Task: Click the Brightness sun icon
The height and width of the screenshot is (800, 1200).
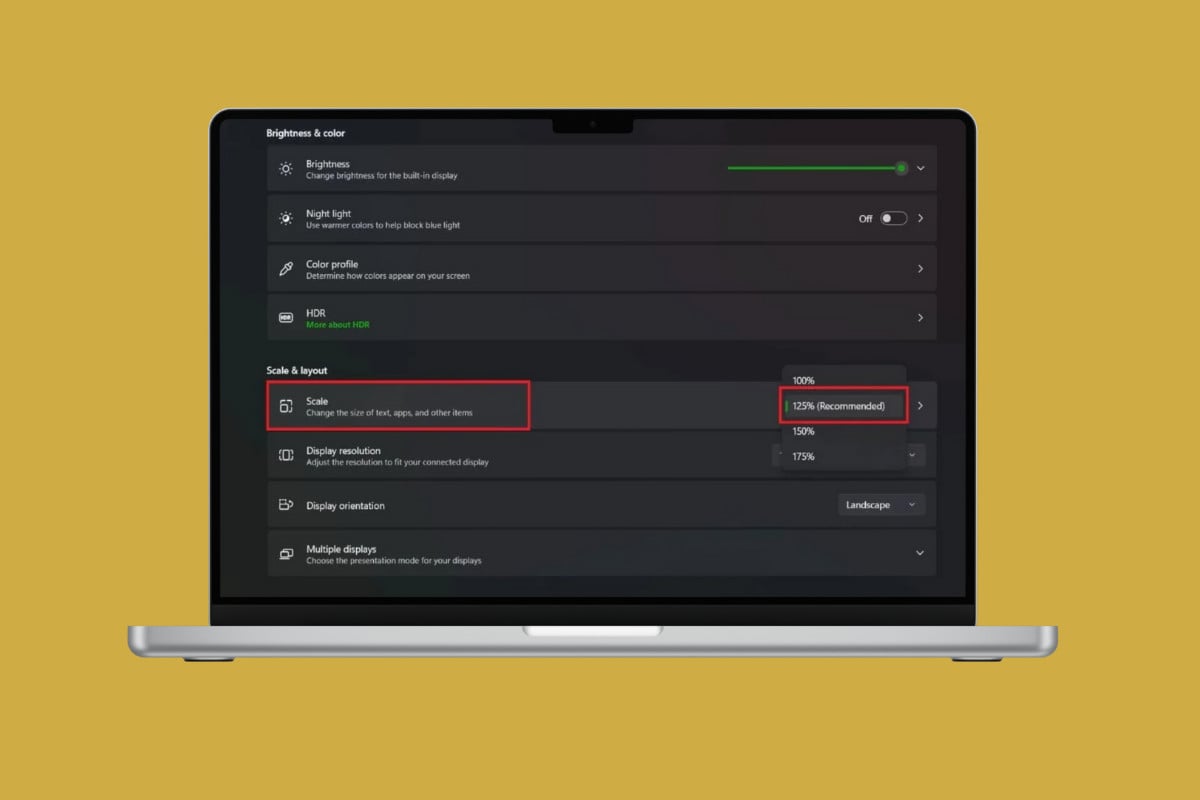Action: tap(286, 169)
